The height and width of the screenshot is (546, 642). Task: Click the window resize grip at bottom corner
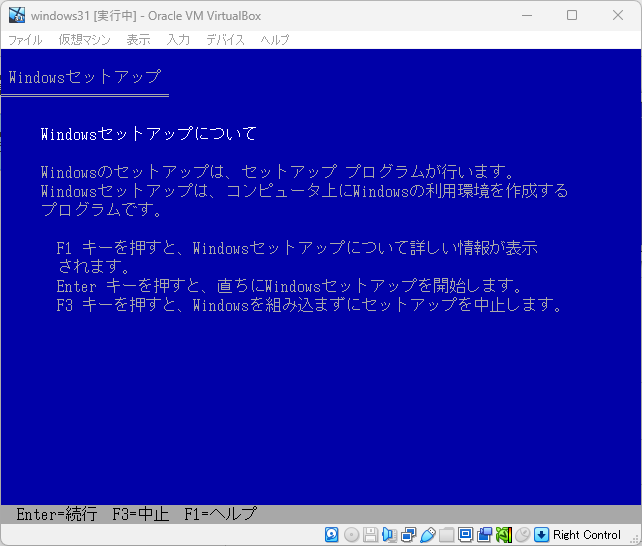(x=636, y=539)
